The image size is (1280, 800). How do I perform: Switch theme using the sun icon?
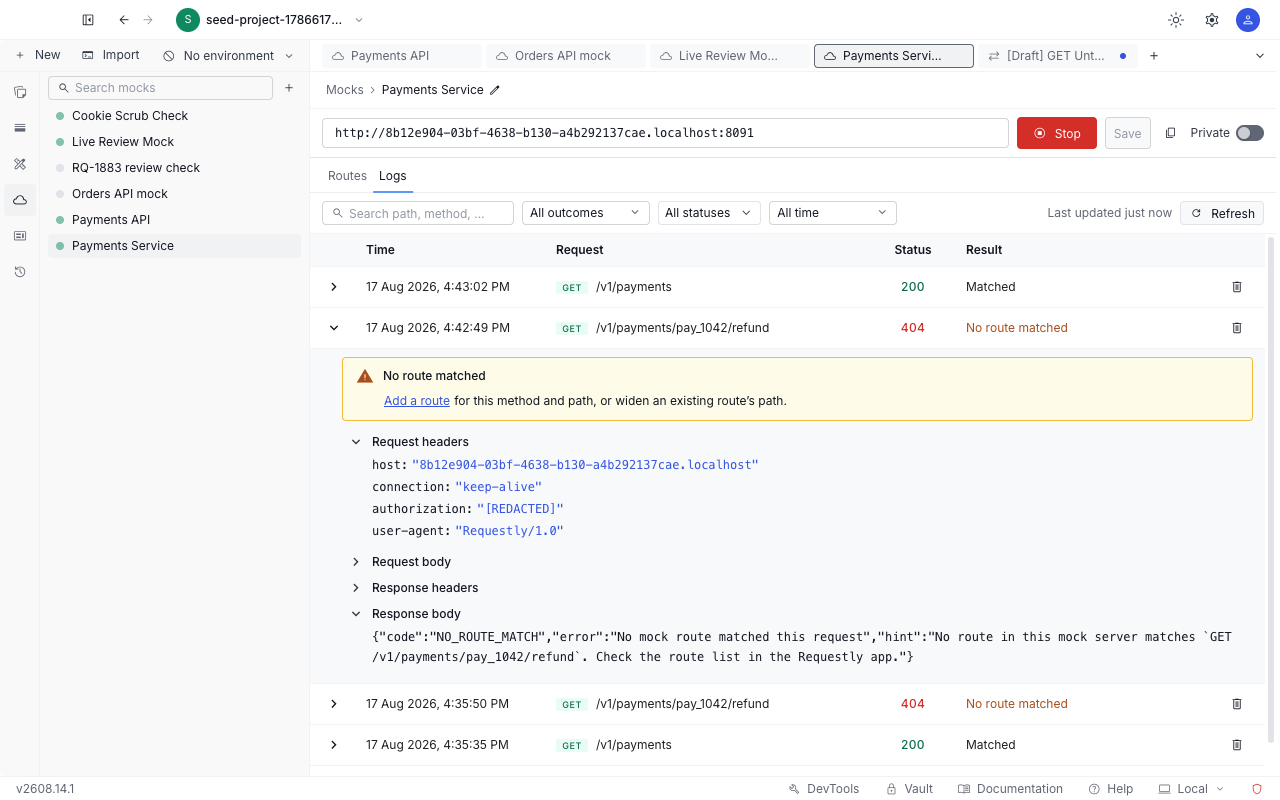coord(1176,20)
